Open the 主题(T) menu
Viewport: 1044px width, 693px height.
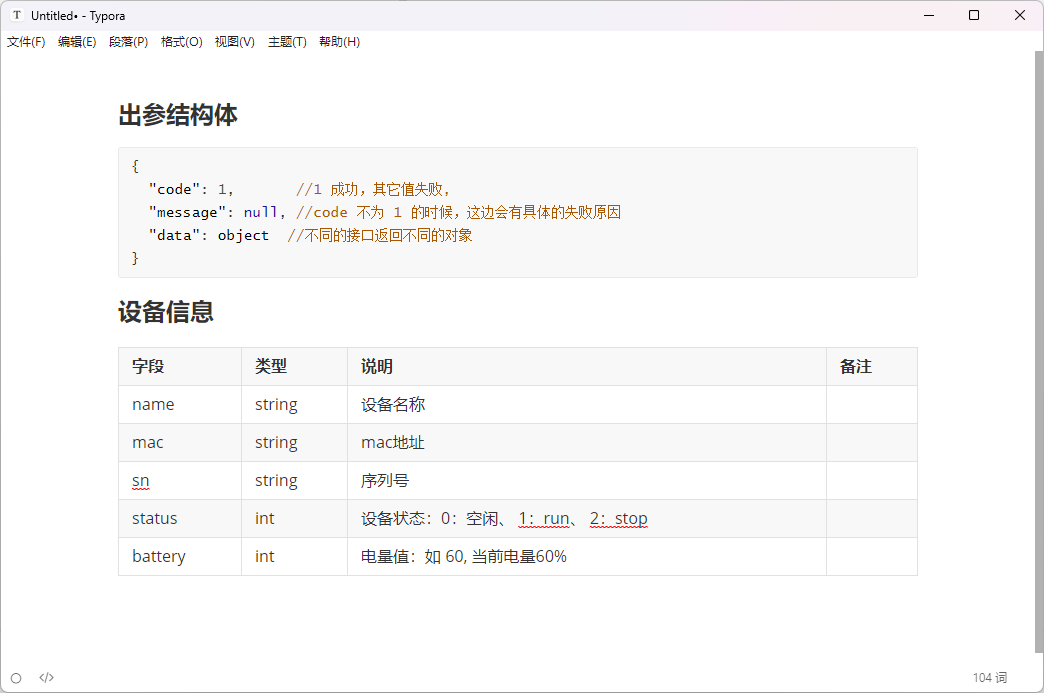pyautogui.click(x=287, y=42)
